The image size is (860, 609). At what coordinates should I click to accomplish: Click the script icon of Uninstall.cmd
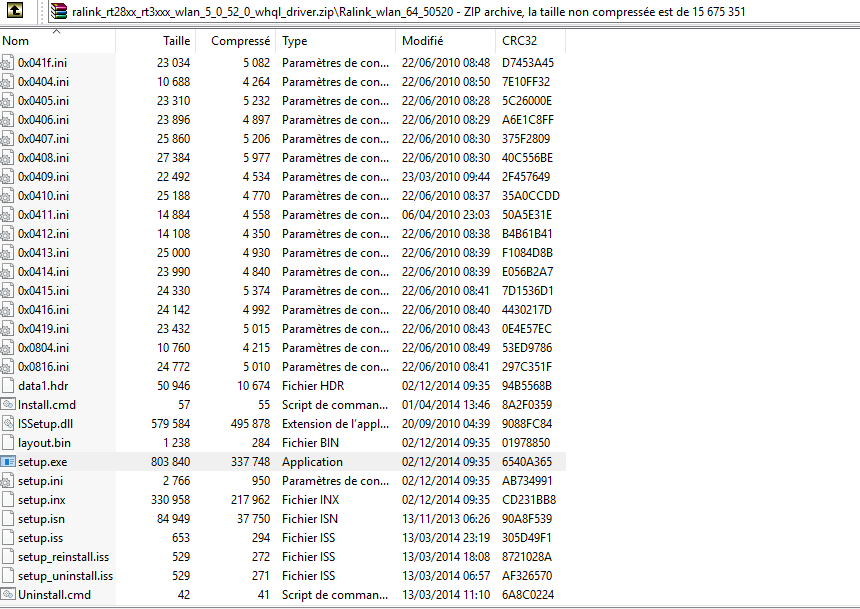click(x=8, y=595)
